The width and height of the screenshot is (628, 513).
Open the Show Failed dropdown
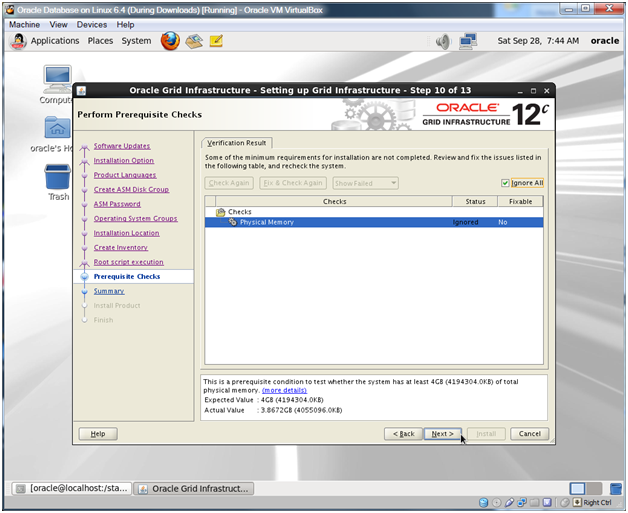coord(365,183)
